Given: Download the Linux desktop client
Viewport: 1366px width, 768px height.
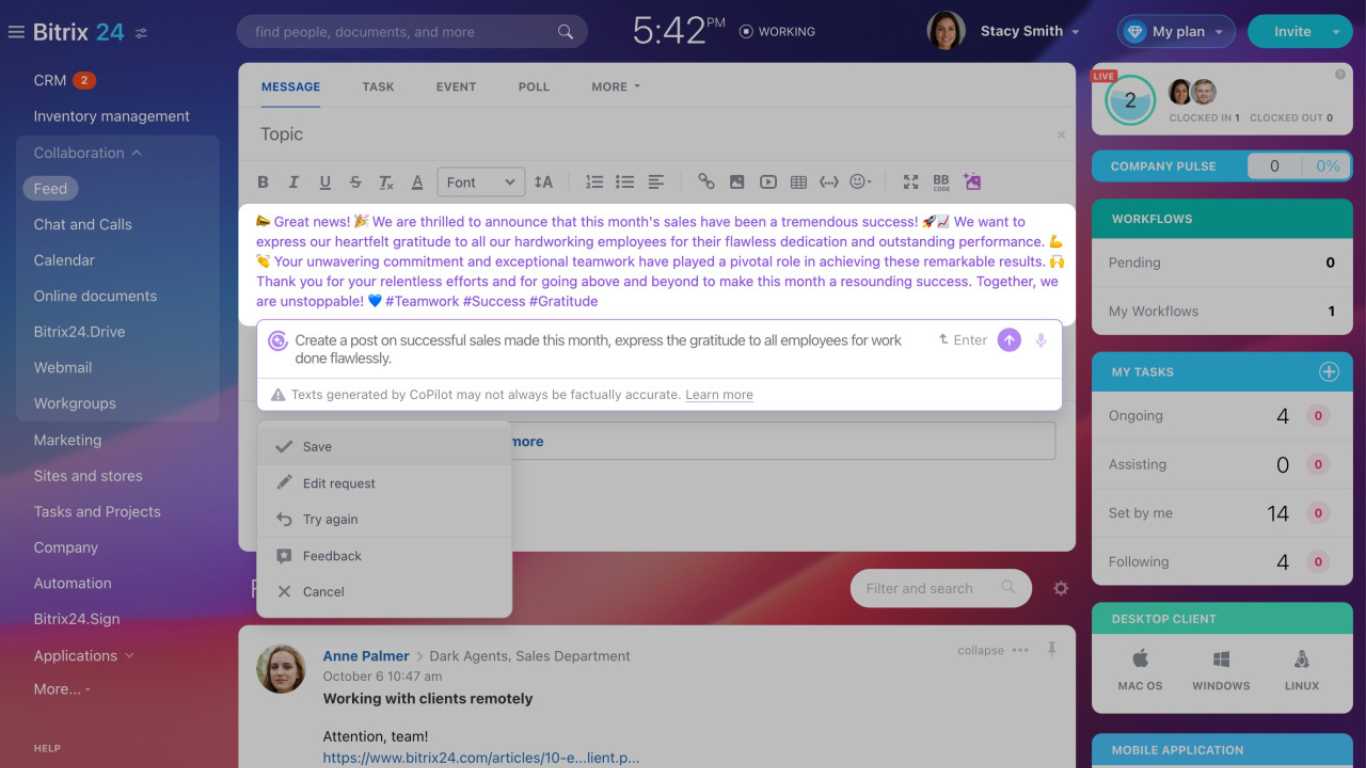Looking at the screenshot, I should [1302, 670].
